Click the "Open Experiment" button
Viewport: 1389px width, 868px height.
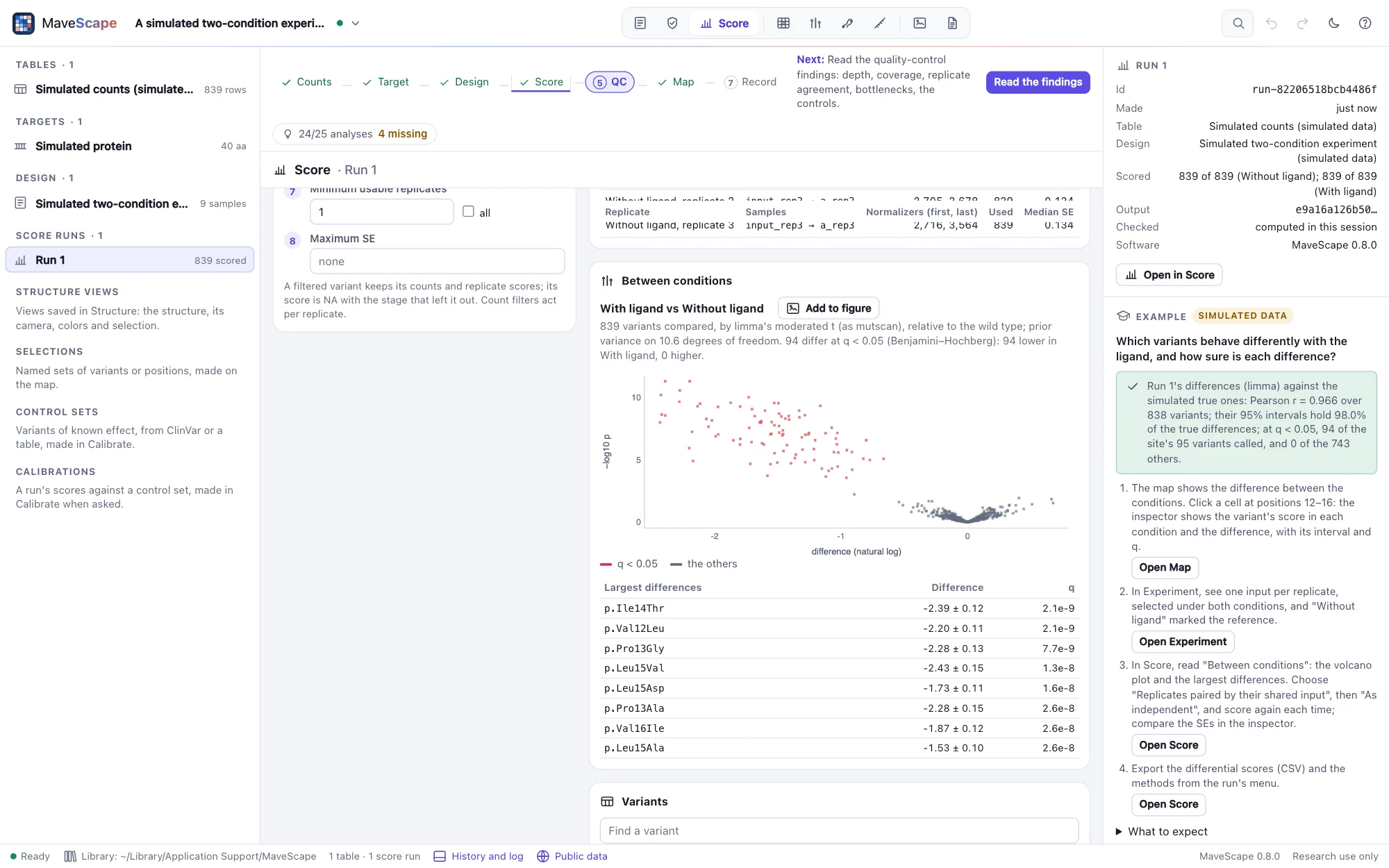pos(1183,642)
